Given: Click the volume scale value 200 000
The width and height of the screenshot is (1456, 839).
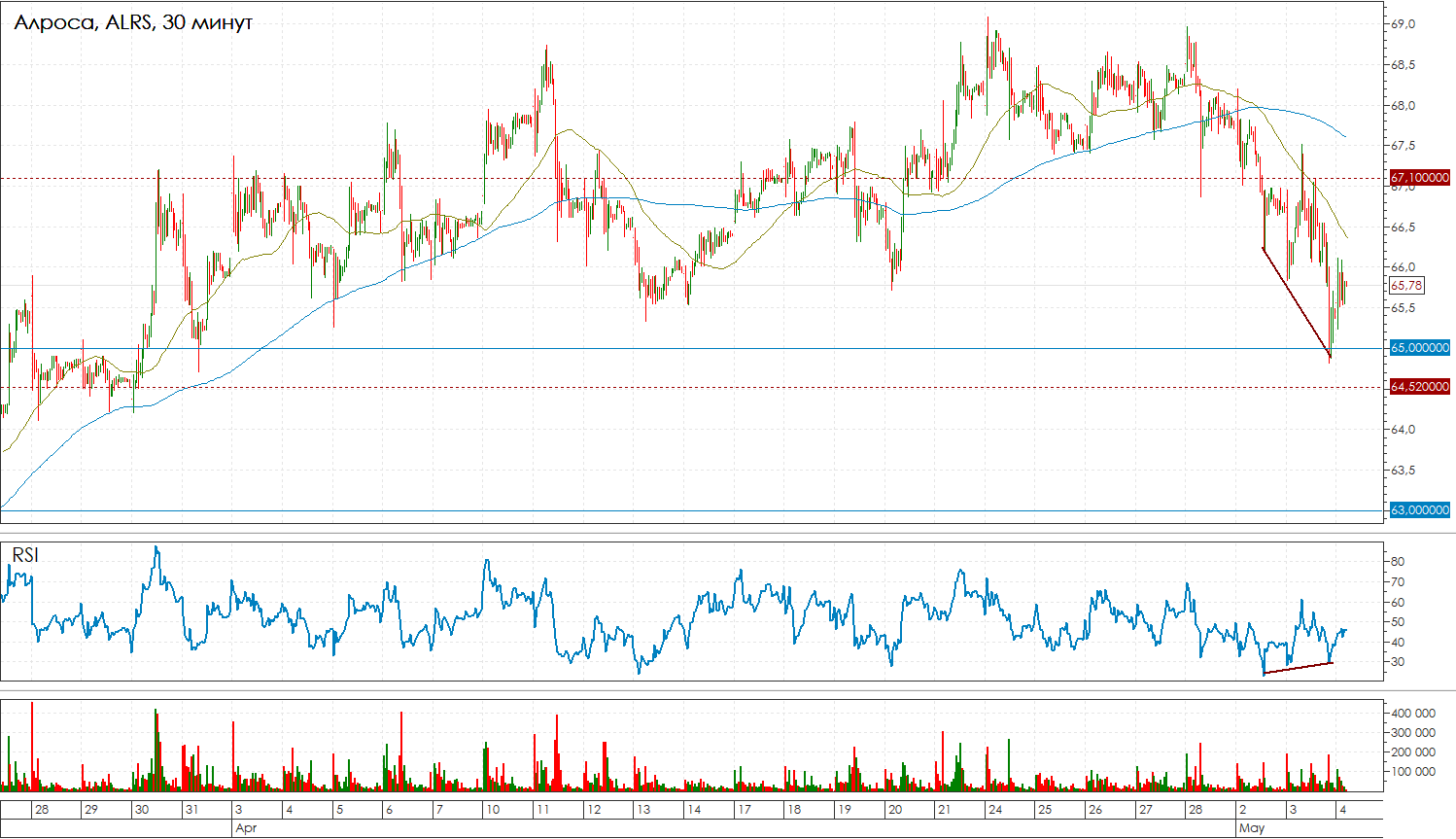Looking at the screenshot, I should (x=1413, y=752).
